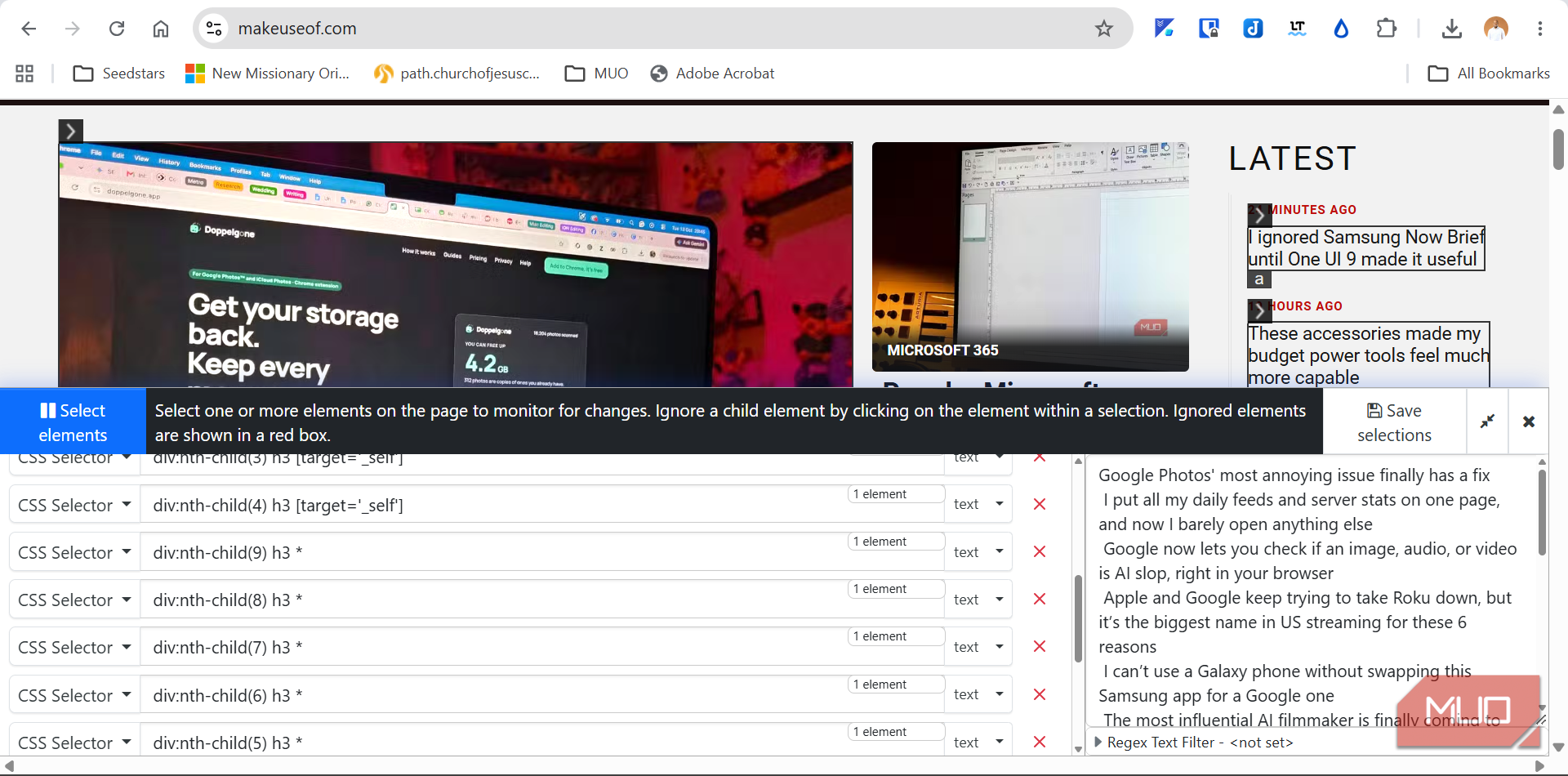Click the Microsoft 365 article thumbnail
Viewport: 1568px width, 776px height.
[1031, 256]
